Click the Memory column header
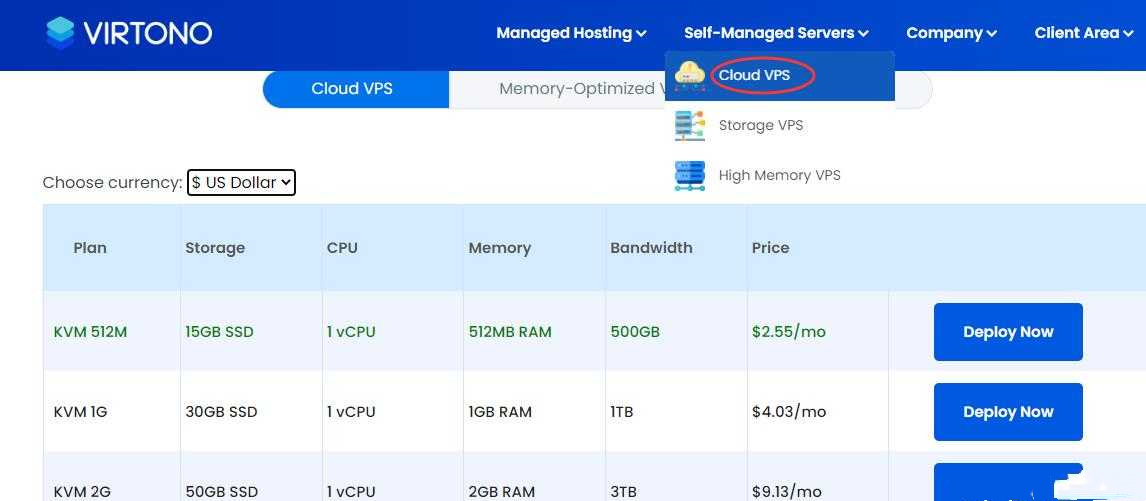 coord(499,248)
